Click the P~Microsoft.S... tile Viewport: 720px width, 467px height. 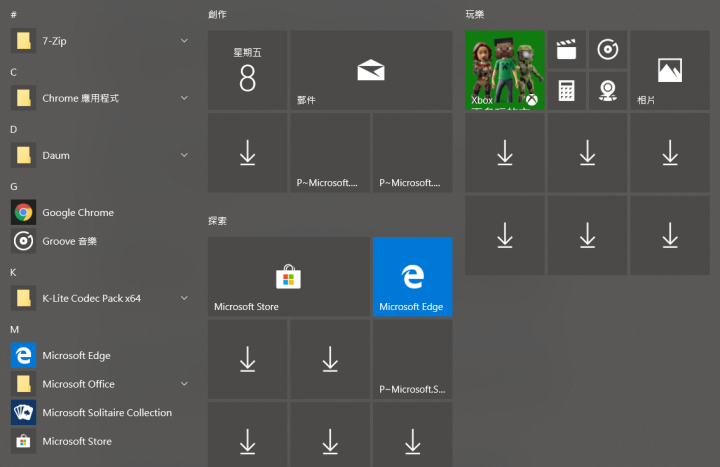(x=413, y=359)
